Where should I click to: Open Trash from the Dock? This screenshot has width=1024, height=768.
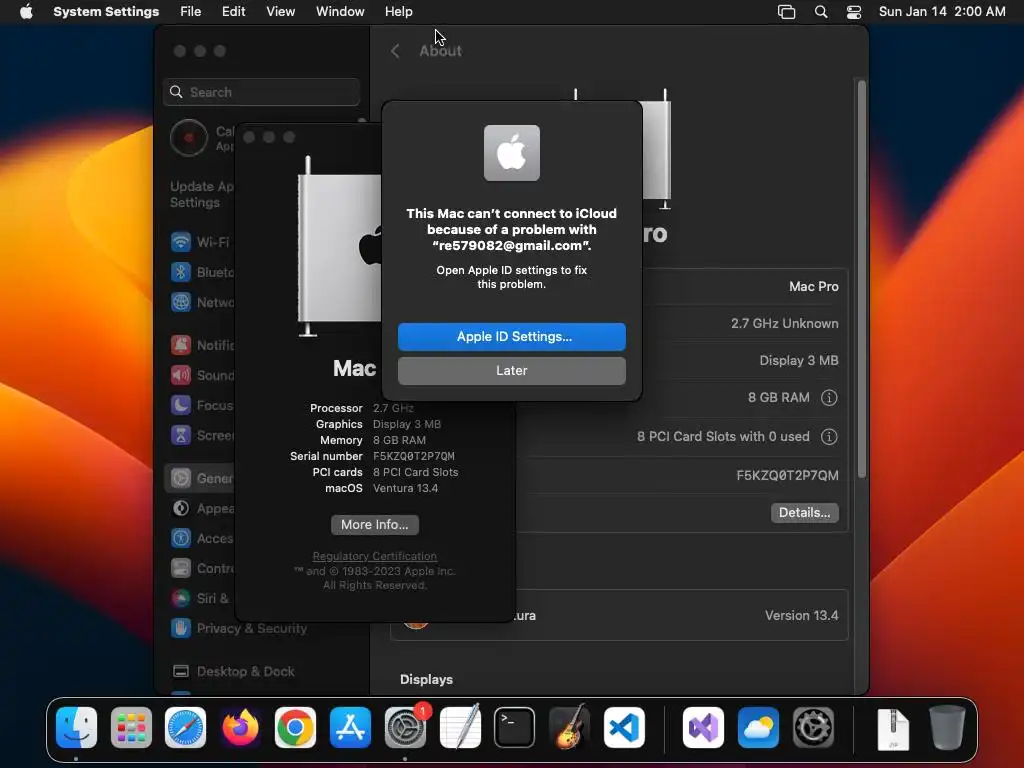point(947,727)
